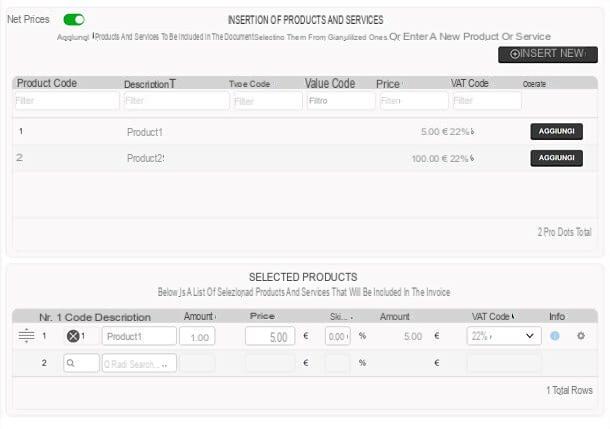Sort by the Product Code column header

(x=47, y=83)
